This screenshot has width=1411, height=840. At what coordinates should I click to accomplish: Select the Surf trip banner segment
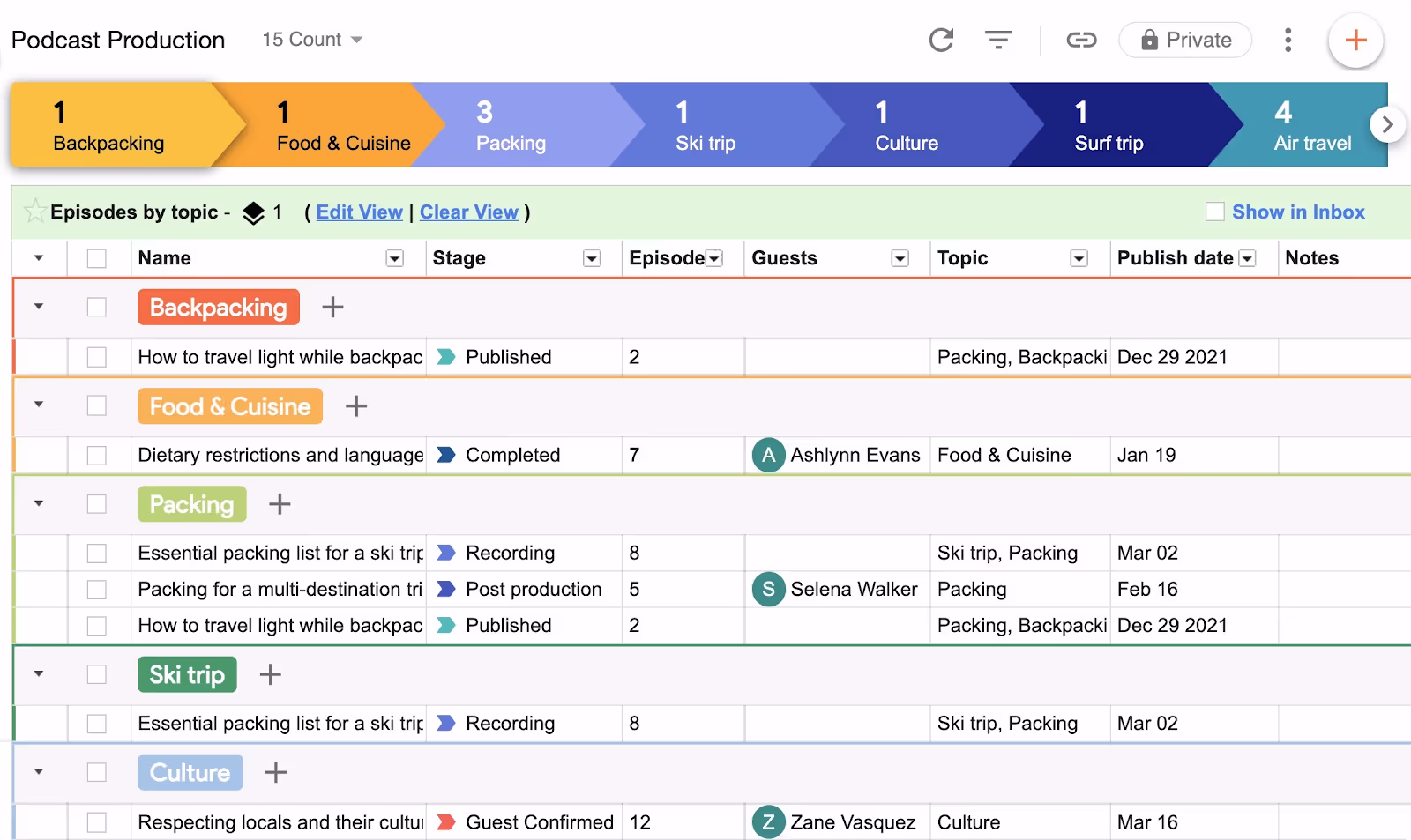tap(1118, 124)
